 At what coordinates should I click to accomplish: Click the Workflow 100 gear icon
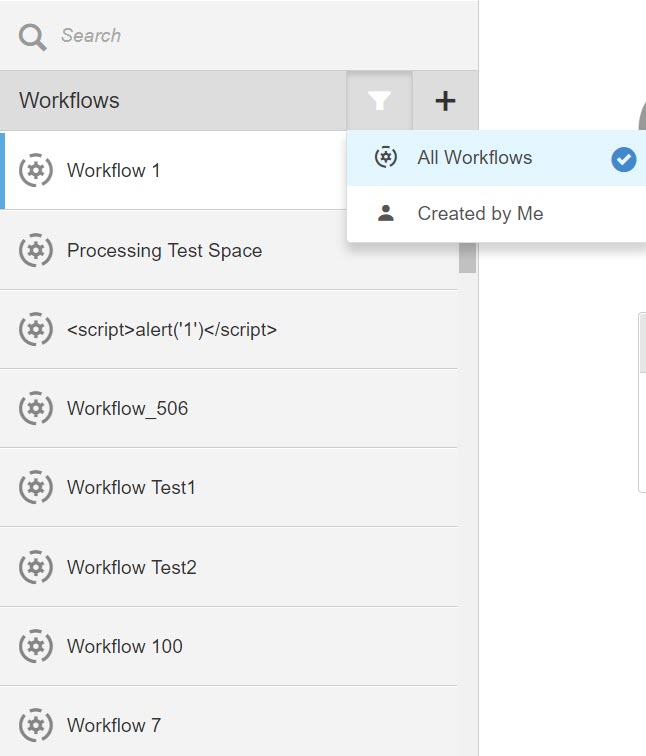[36, 646]
